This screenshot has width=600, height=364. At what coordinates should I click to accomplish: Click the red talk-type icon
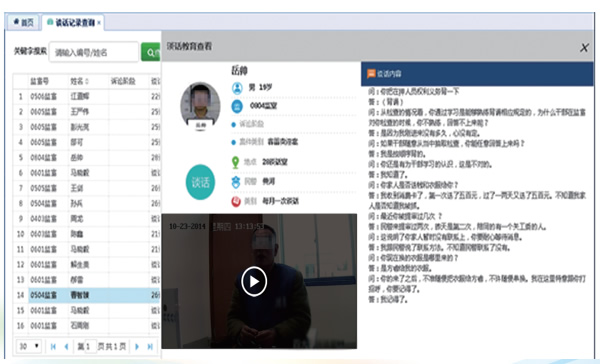click(236, 201)
